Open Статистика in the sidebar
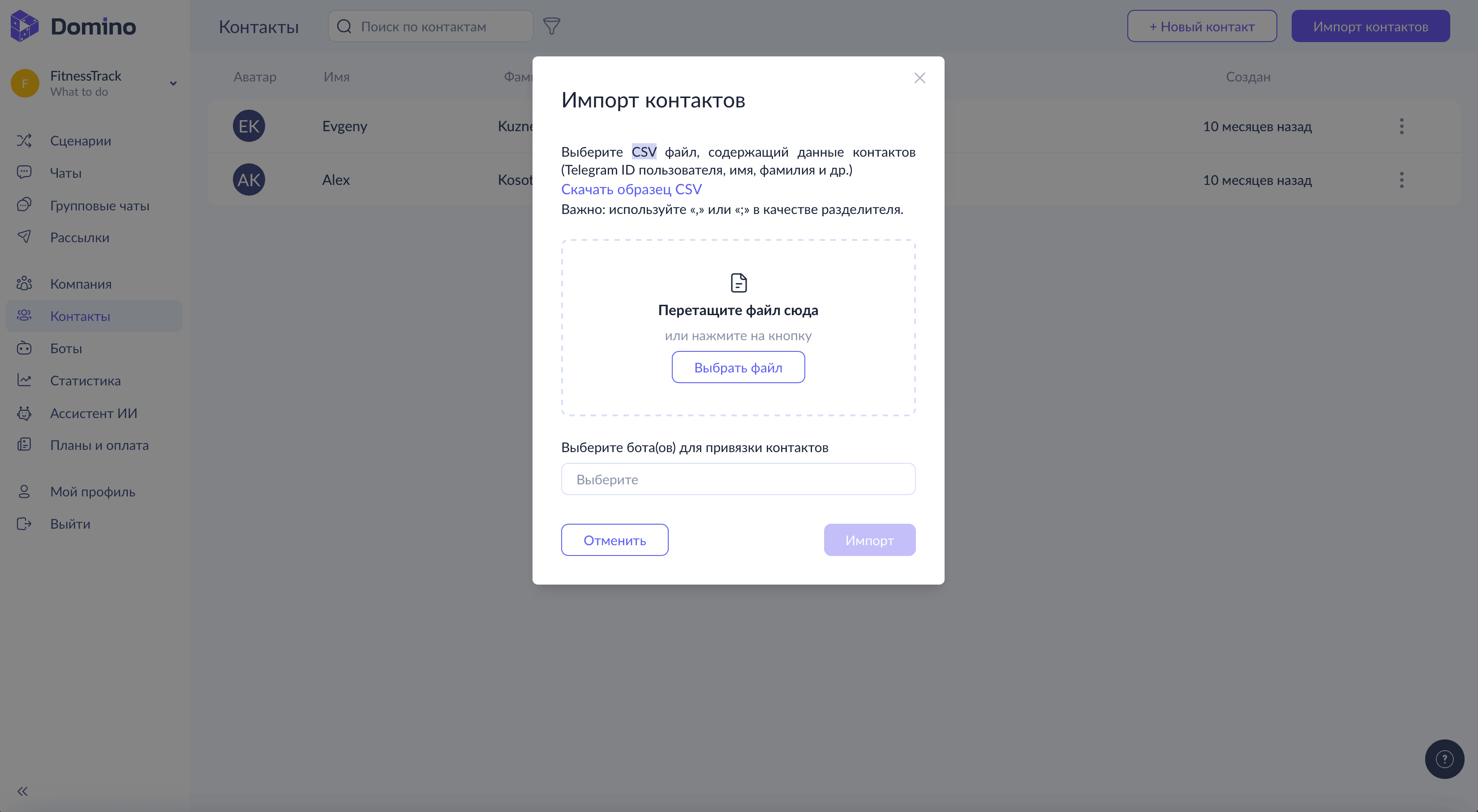Viewport: 1478px width, 812px height. 85,380
